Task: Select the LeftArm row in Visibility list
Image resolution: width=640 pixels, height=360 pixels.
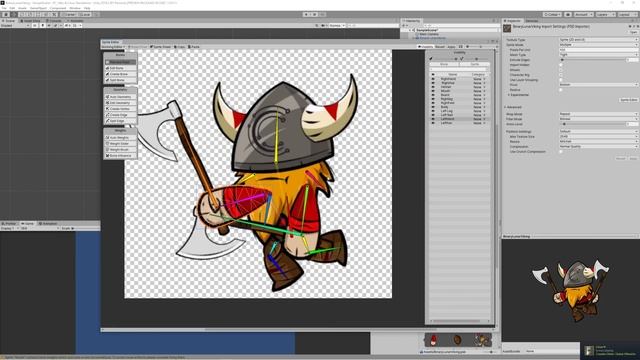Action: click(x=459, y=123)
